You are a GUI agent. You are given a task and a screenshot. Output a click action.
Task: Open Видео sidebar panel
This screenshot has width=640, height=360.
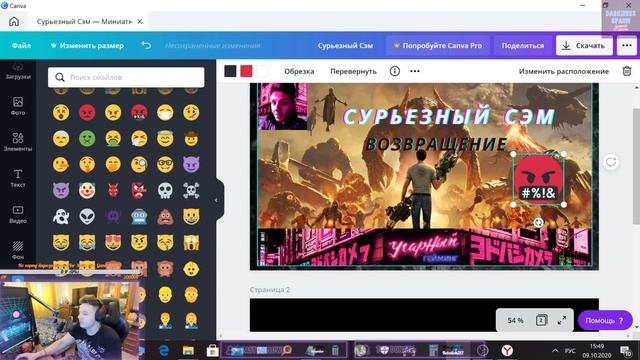[18, 214]
